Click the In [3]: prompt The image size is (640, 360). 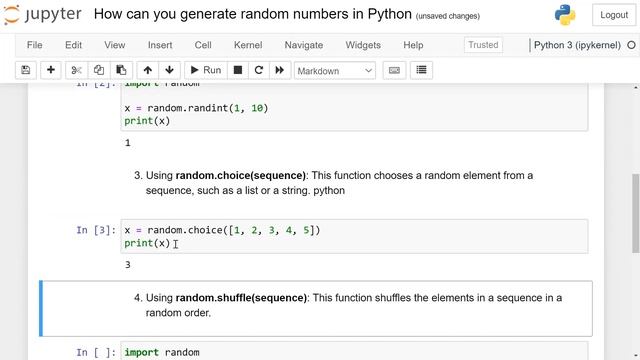96,230
